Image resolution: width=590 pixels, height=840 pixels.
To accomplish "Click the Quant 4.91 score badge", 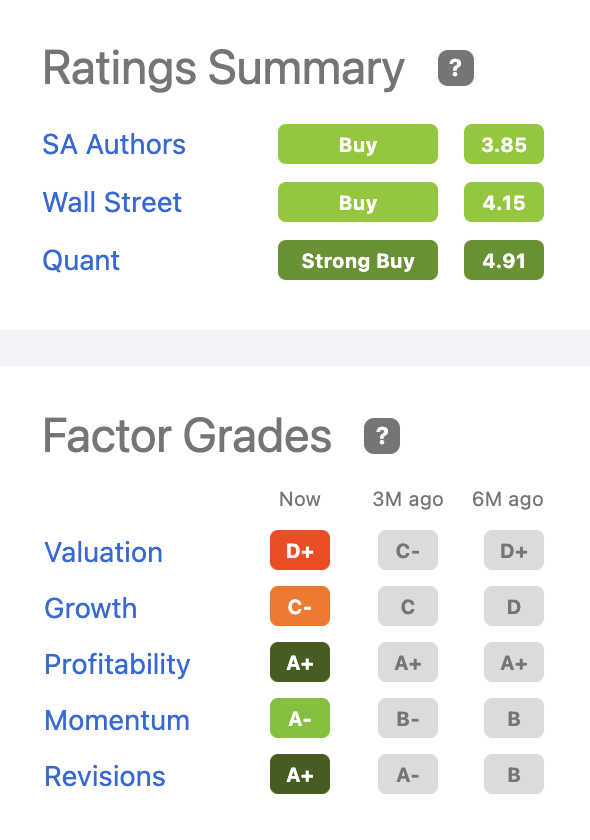I will coord(504,260).
